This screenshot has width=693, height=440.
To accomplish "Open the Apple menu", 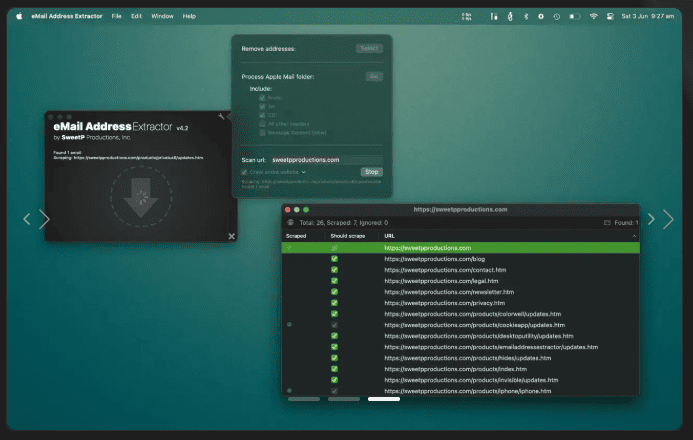I will coord(19,16).
